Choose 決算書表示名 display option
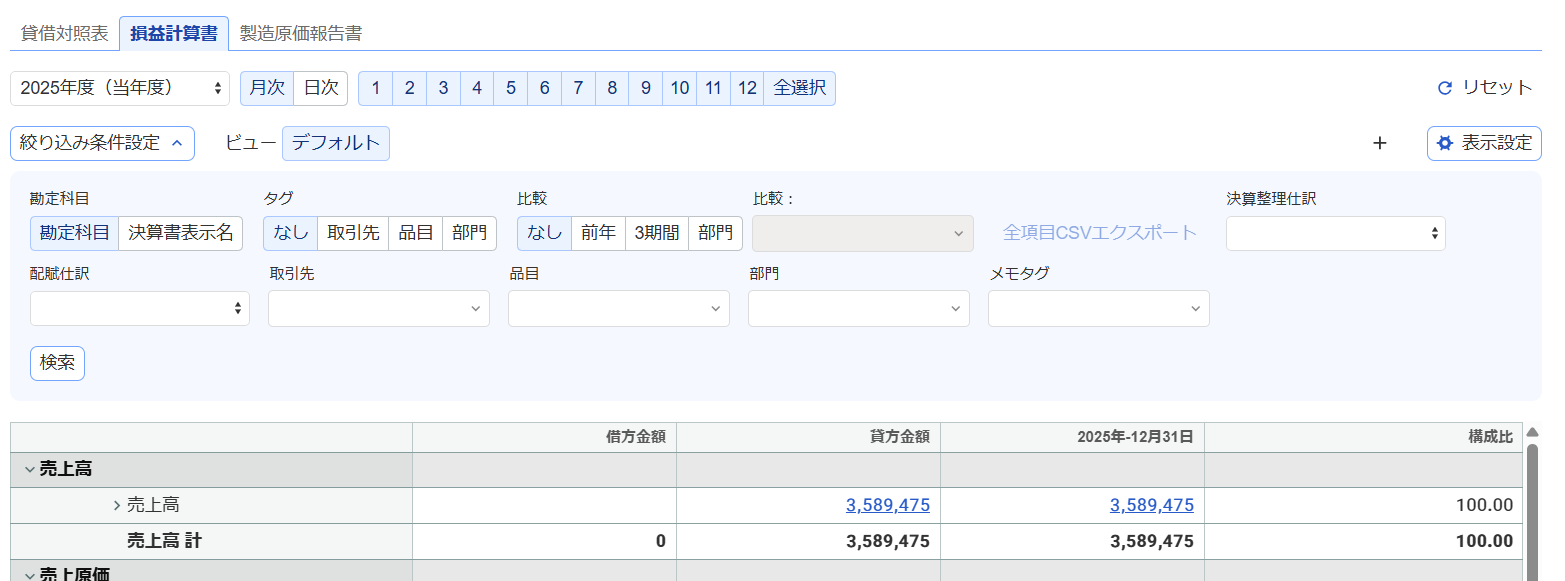The width and height of the screenshot is (1565, 581). click(x=181, y=233)
